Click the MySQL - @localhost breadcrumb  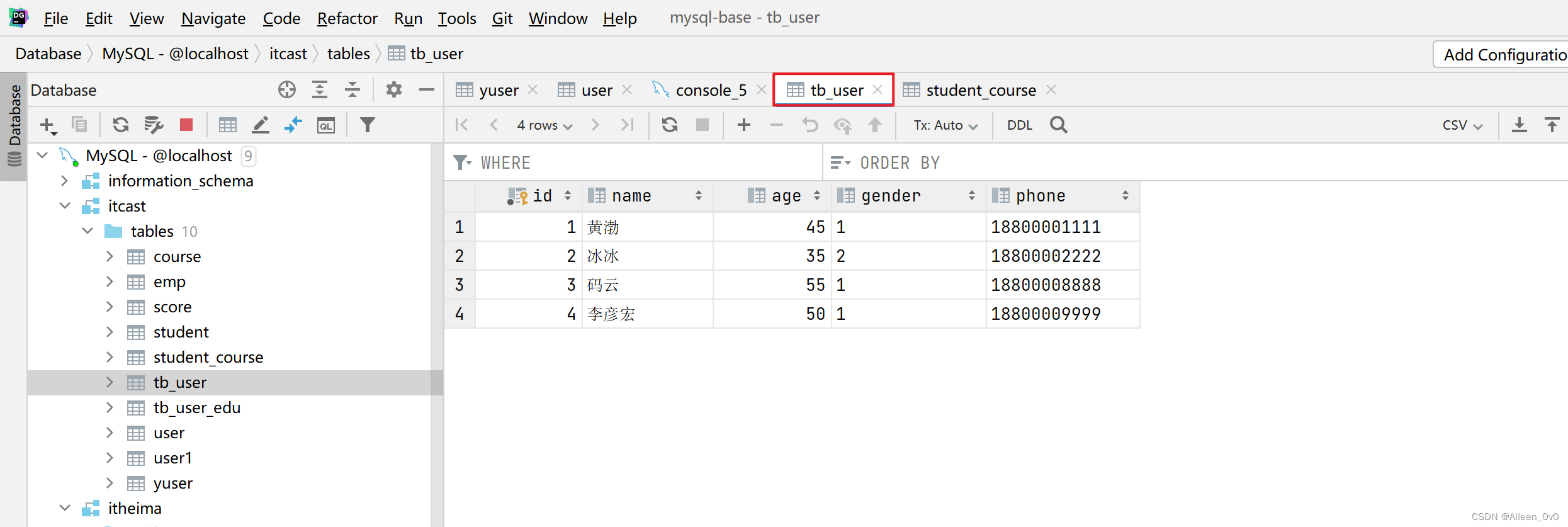pyautogui.click(x=175, y=54)
